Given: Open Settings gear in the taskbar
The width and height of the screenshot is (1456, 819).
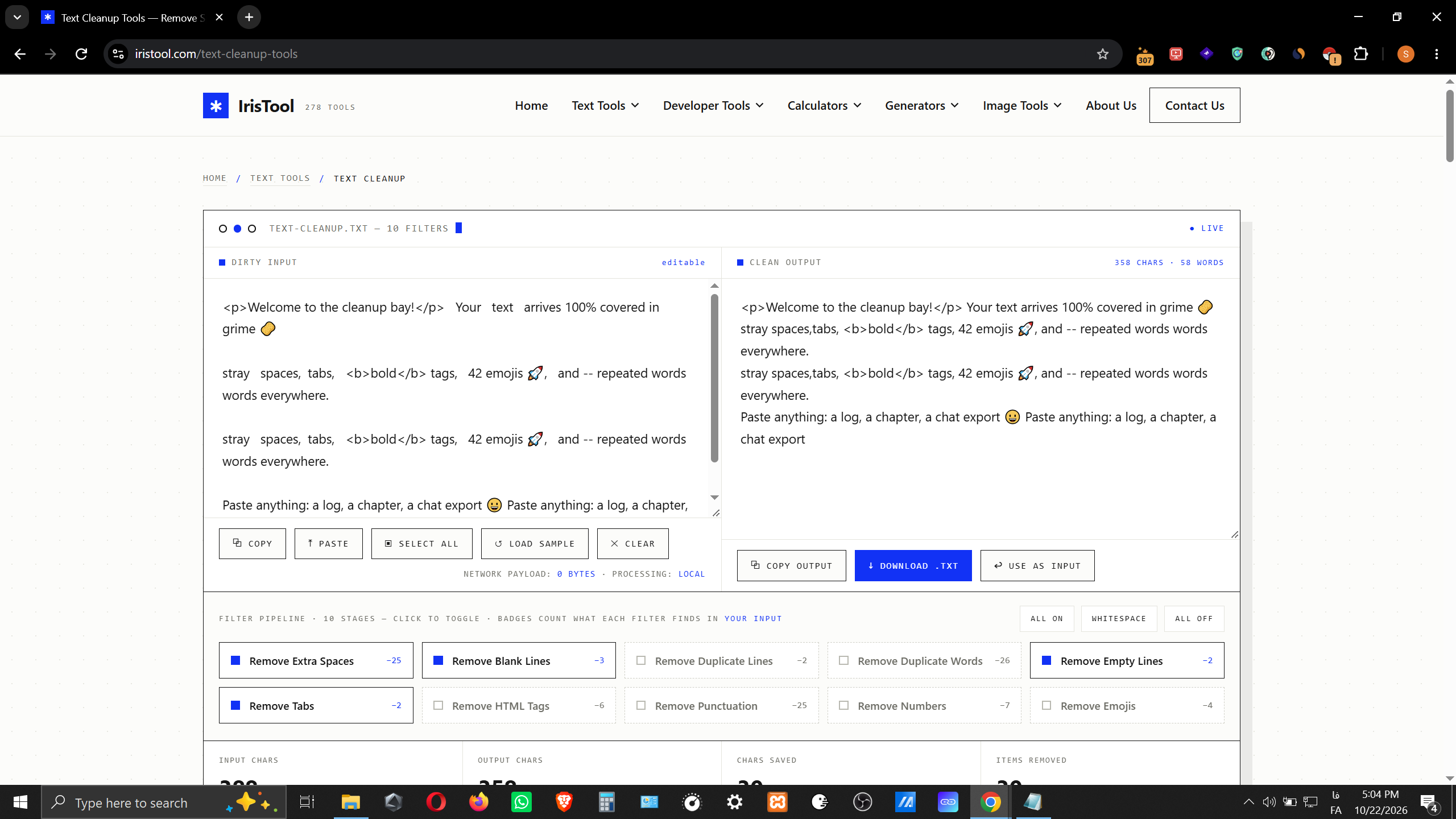Looking at the screenshot, I should click(735, 803).
